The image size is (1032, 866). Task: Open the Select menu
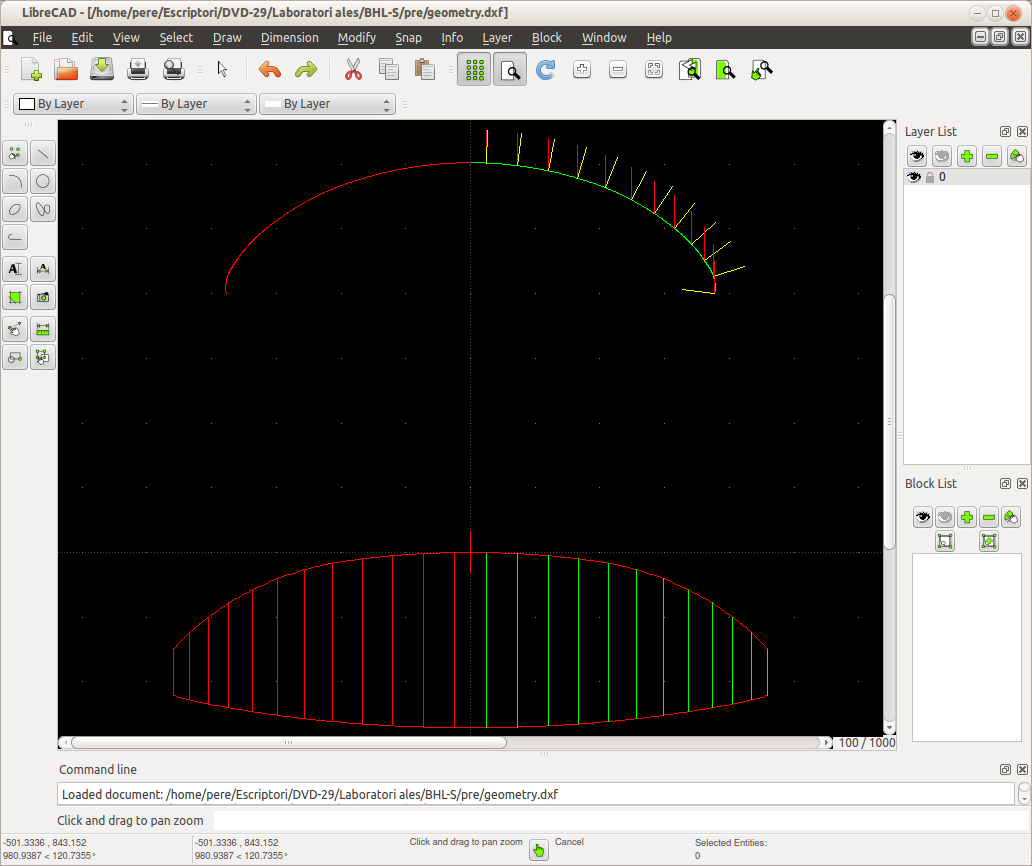click(176, 38)
